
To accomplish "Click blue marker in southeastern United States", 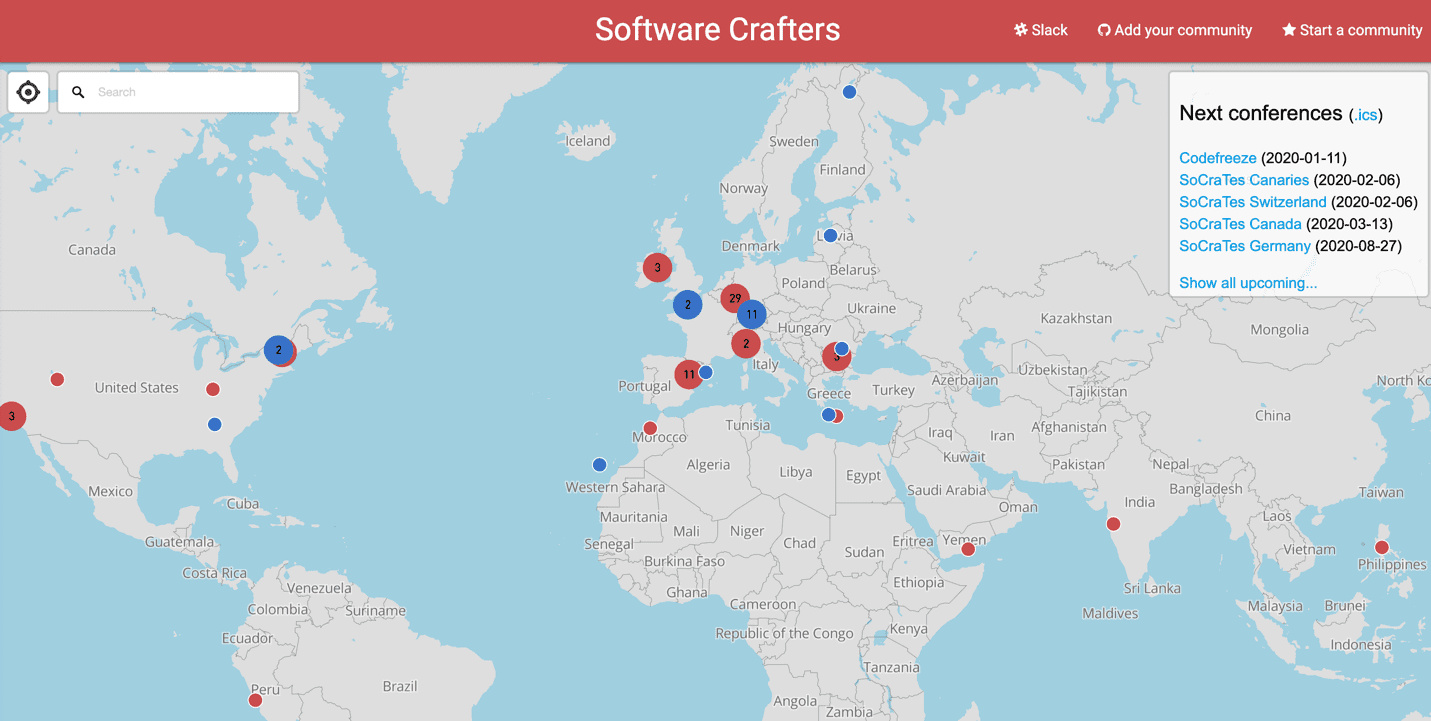I will click(x=214, y=425).
